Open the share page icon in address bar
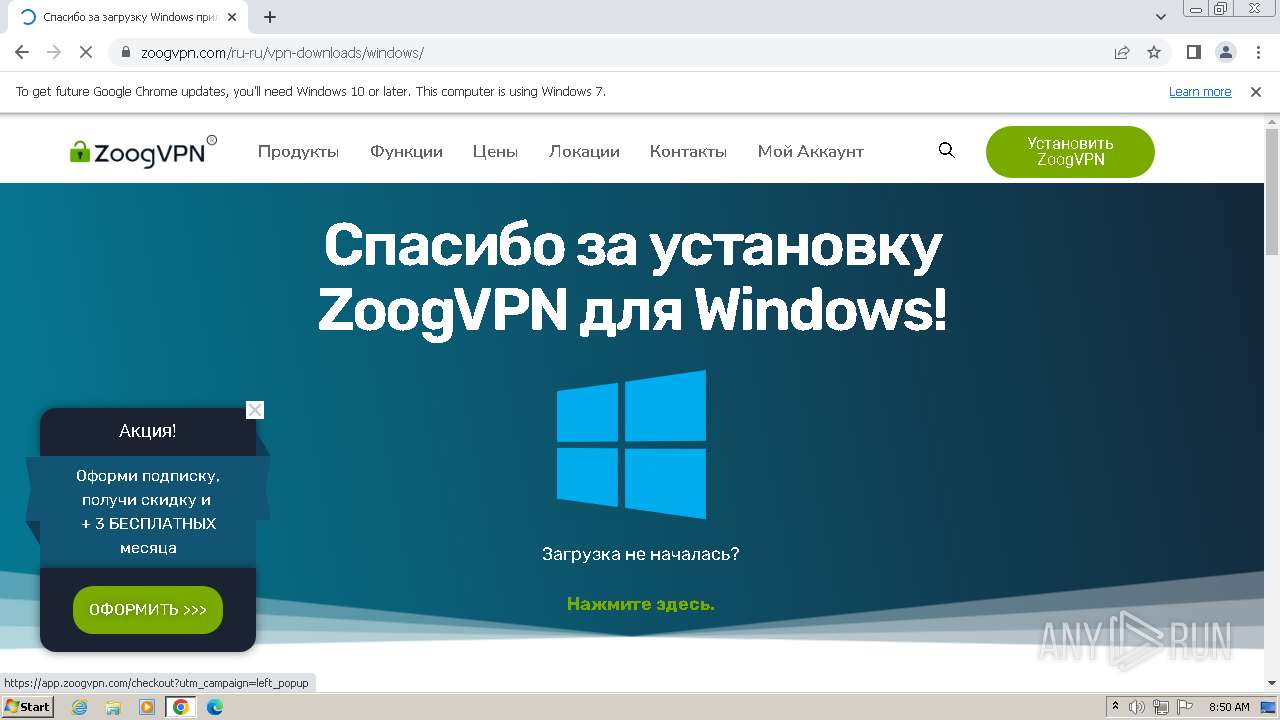Image resolution: width=1280 pixels, height=720 pixels. pos(1122,53)
